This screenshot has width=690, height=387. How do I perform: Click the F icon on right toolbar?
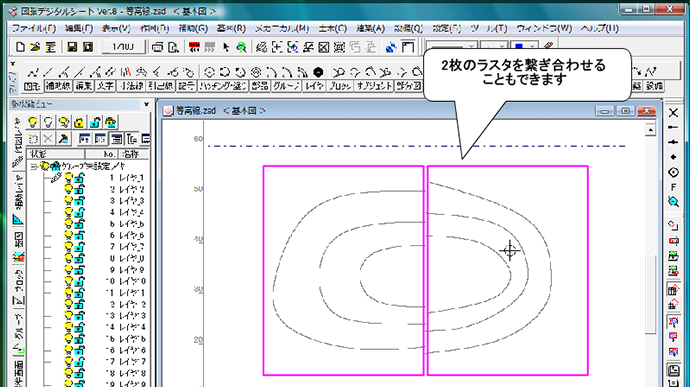coord(673,187)
